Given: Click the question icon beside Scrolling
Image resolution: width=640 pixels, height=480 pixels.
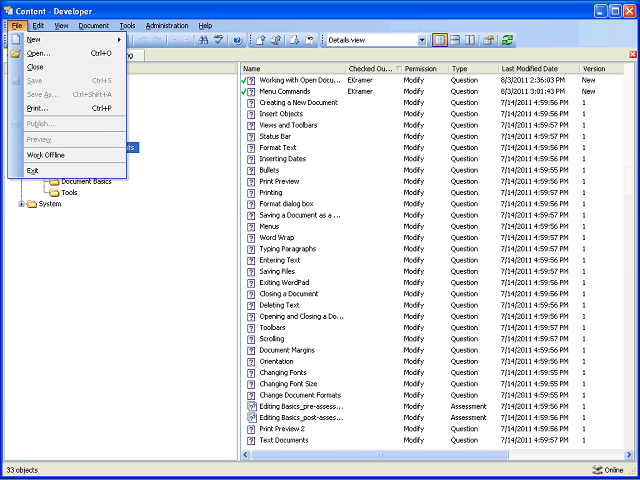Looking at the screenshot, I should coord(251,339).
